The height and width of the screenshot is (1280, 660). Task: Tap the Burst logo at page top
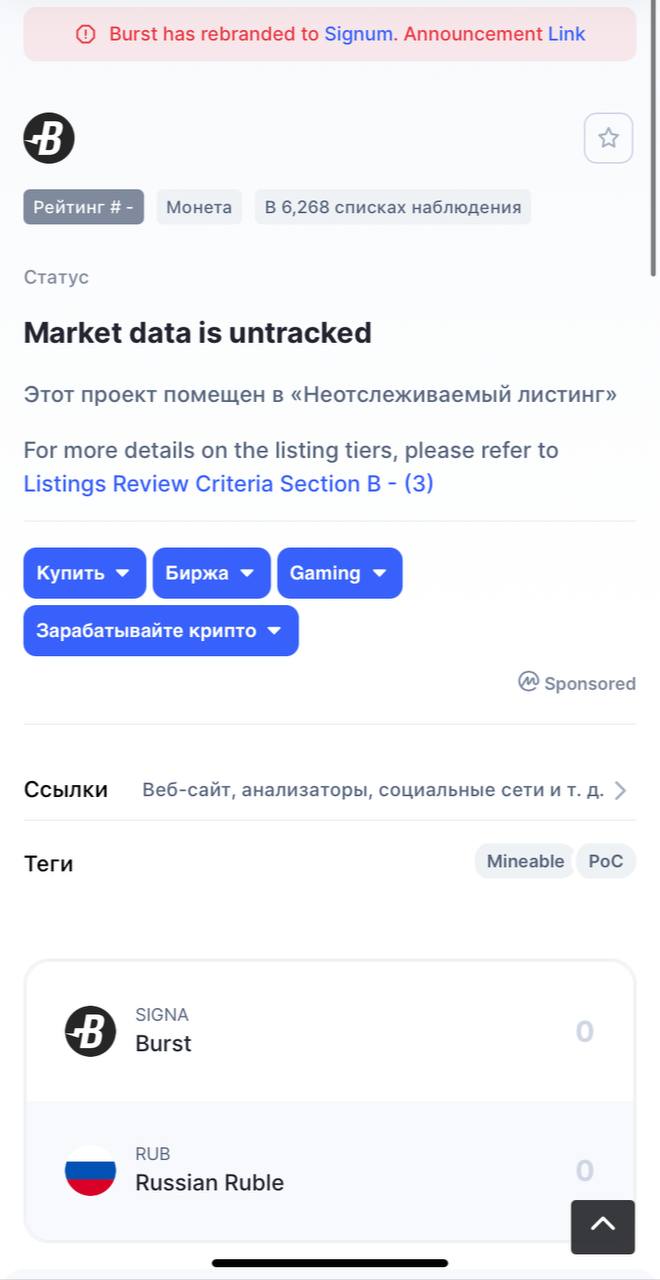click(x=49, y=138)
